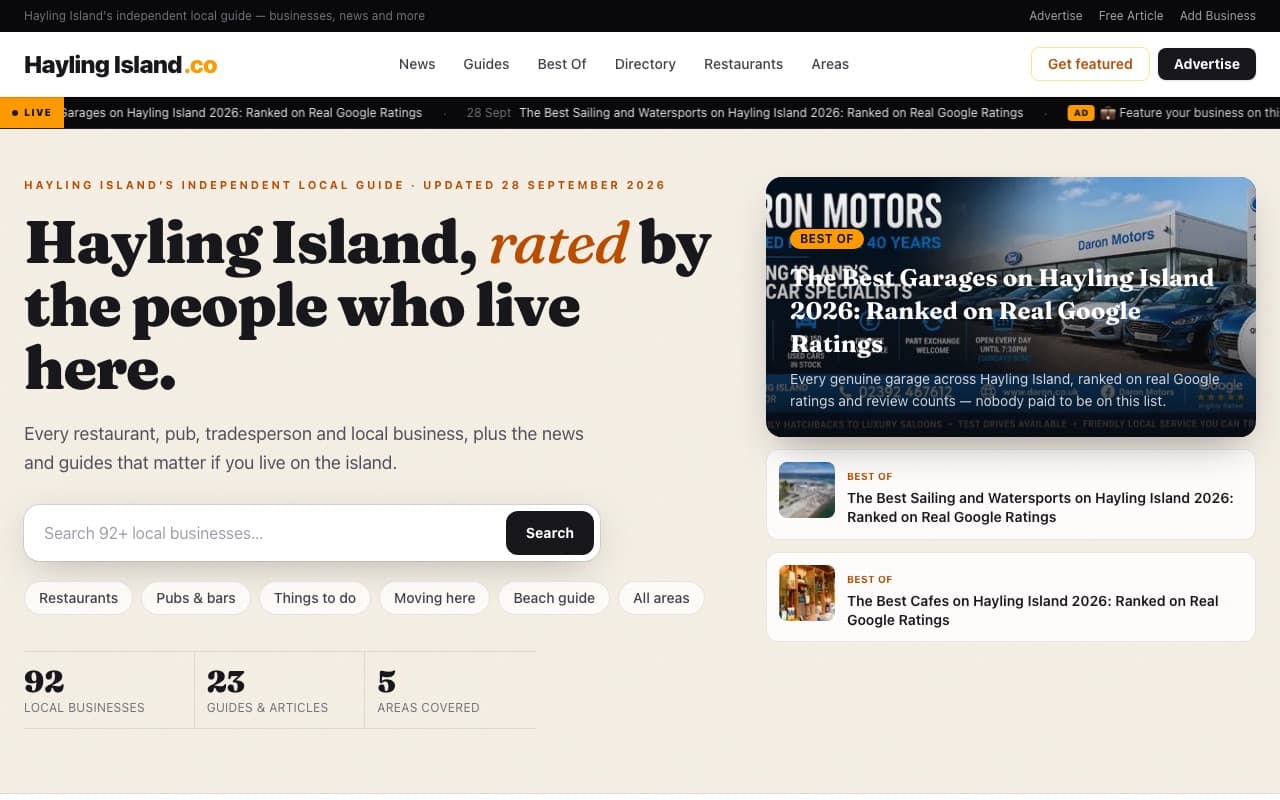Click the '28 Sept' ticker date
The height and width of the screenshot is (800, 1280).
489,113
